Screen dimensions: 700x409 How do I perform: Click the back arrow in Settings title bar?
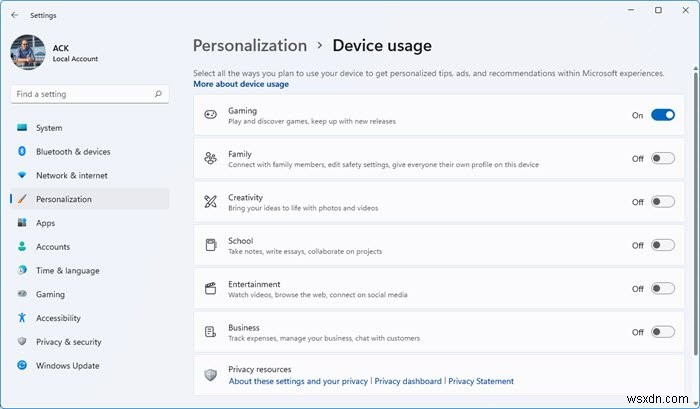14,15
